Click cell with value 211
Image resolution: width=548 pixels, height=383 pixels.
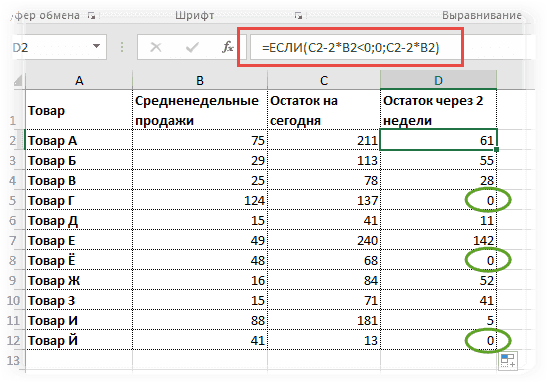point(324,140)
